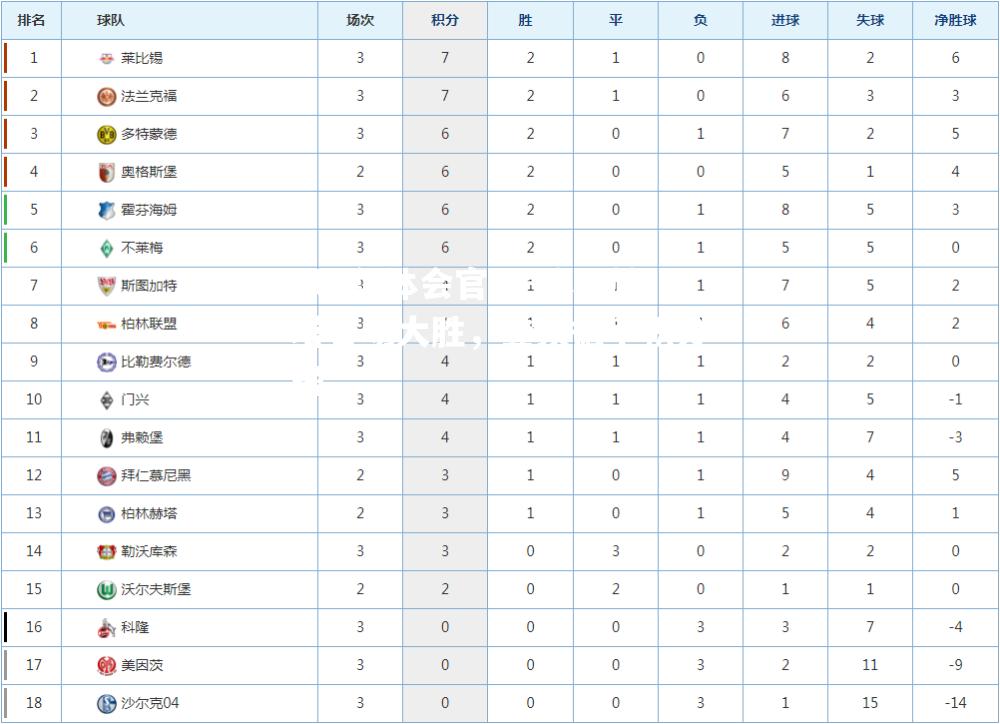
Task: Click the Werder Bremen (不莱梅) diamond logo
Action: pos(106,248)
